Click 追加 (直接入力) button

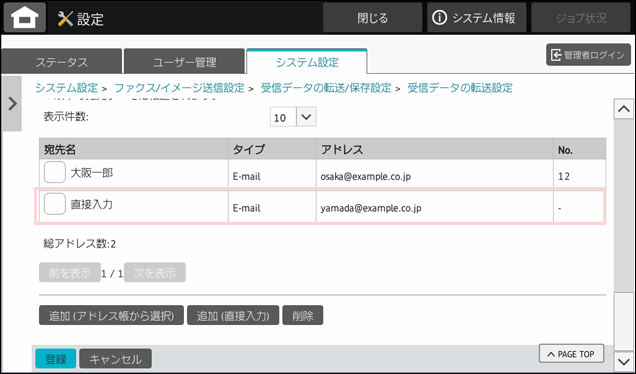233,315
